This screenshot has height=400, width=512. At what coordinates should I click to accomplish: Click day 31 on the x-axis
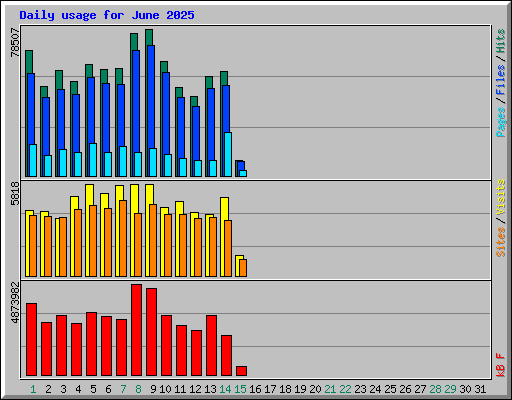(480, 389)
